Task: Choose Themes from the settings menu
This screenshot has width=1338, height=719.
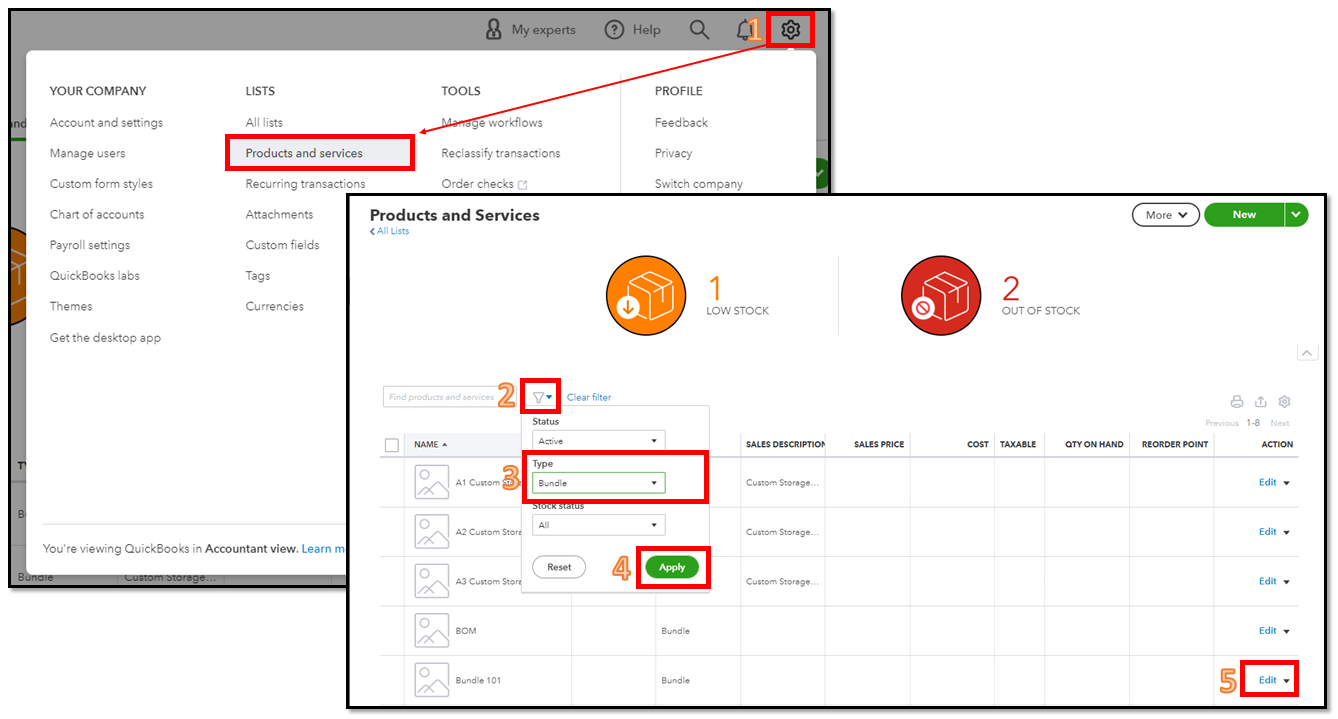Action: coord(71,306)
